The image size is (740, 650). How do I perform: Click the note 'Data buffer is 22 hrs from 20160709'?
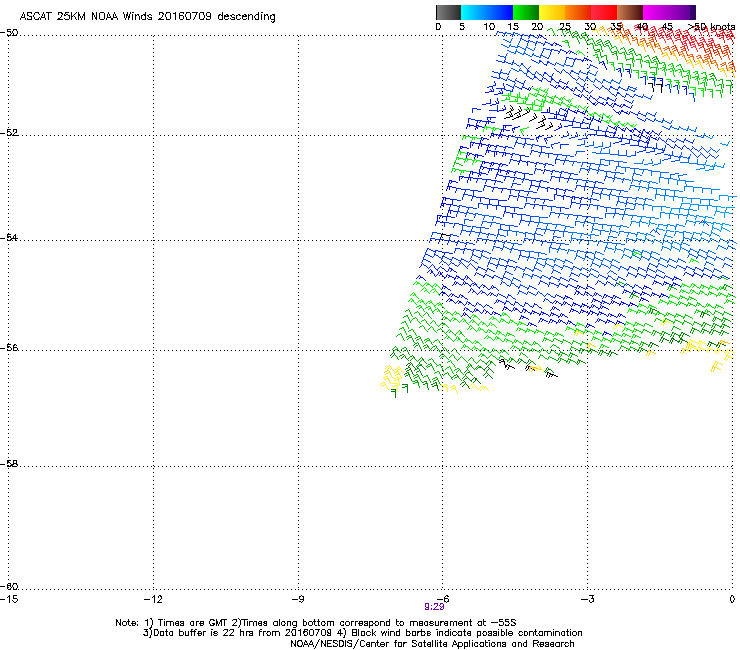click(242, 633)
